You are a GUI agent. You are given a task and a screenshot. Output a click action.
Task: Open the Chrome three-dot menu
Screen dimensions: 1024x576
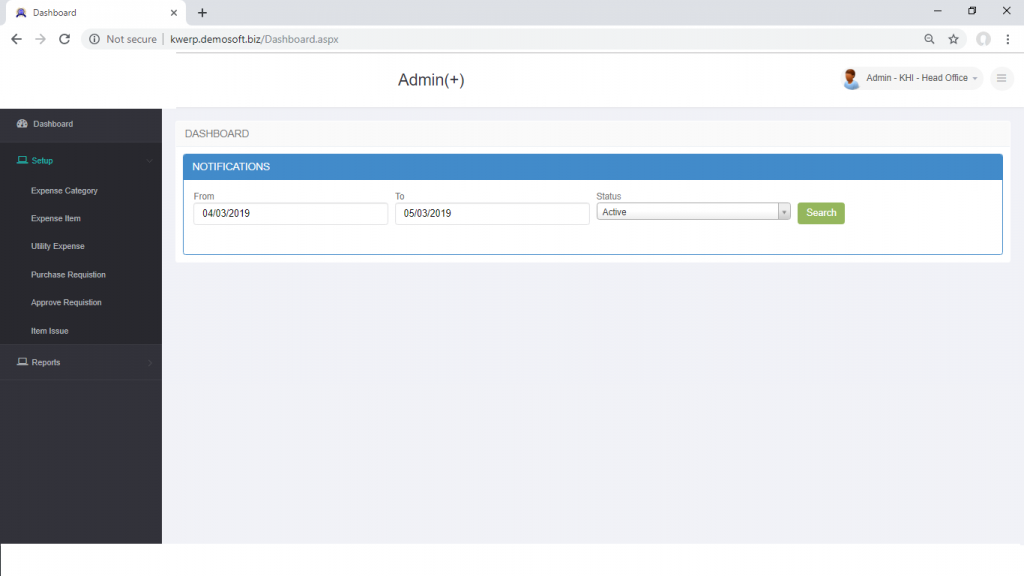pyautogui.click(x=1005, y=39)
